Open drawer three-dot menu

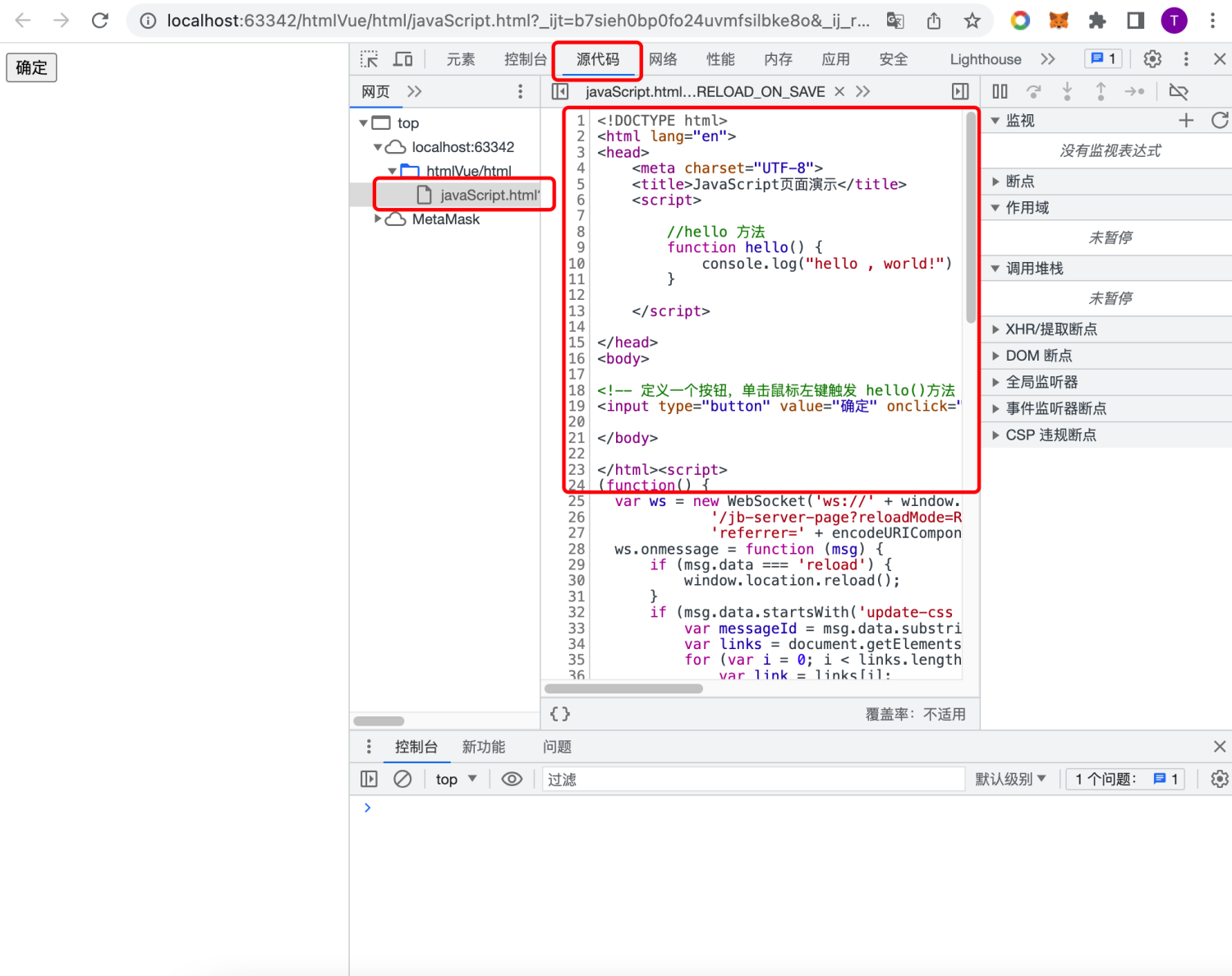coord(369,746)
